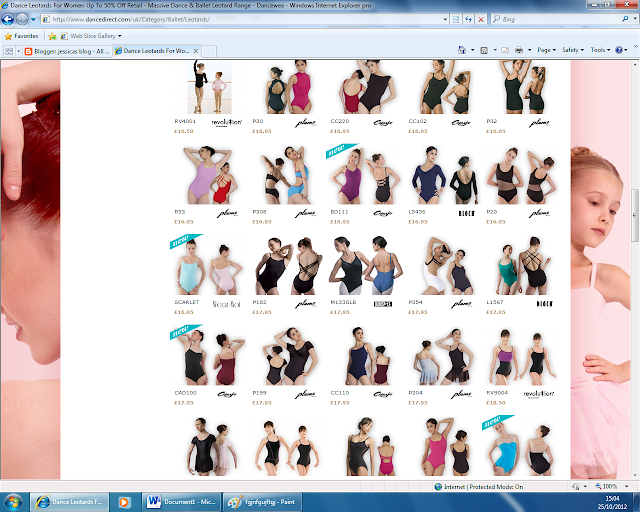Image resolution: width=640 pixels, height=512 pixels.
Task: Click the security settings icon in status bar
Action: [576, 487]
